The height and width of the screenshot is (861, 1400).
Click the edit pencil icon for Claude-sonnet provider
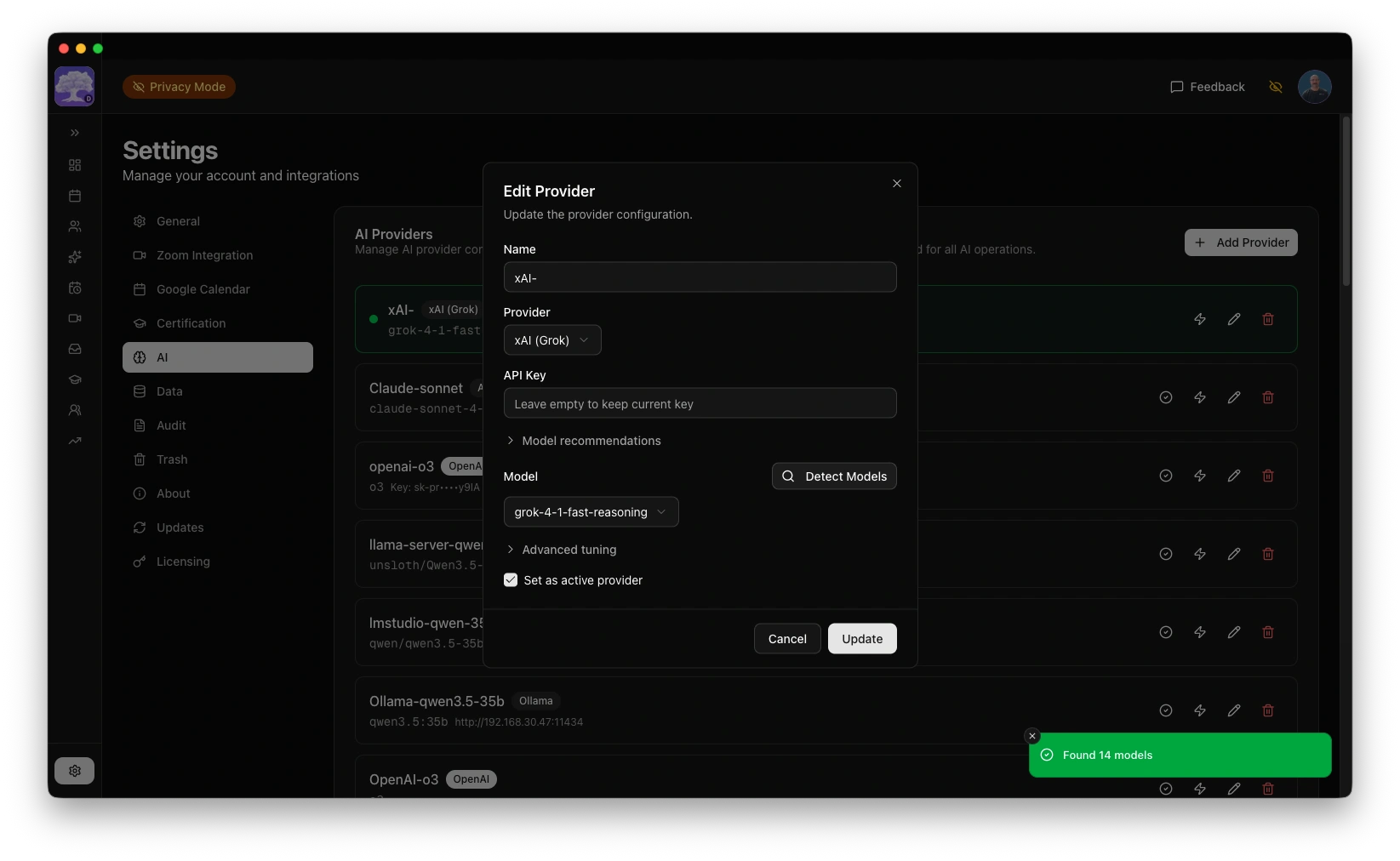1233,397
